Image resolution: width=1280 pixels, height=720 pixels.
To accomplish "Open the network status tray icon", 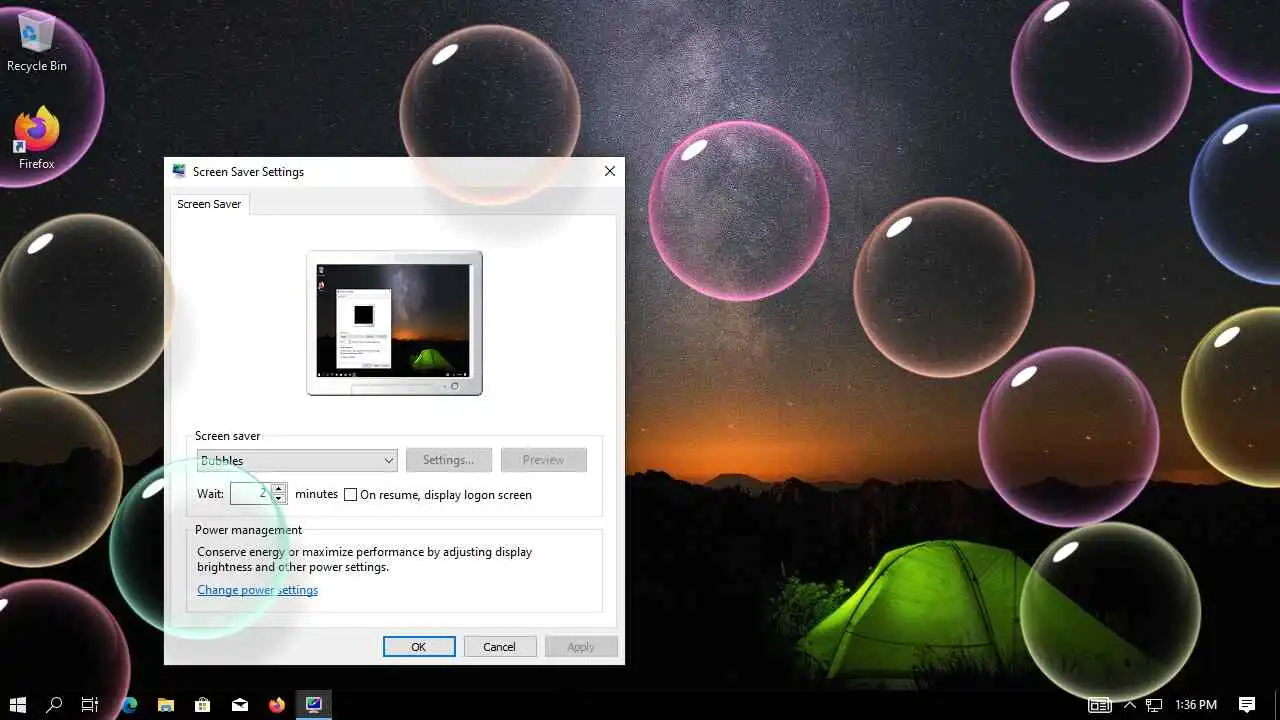I will pyautogui.click(x=1153, y=705).
